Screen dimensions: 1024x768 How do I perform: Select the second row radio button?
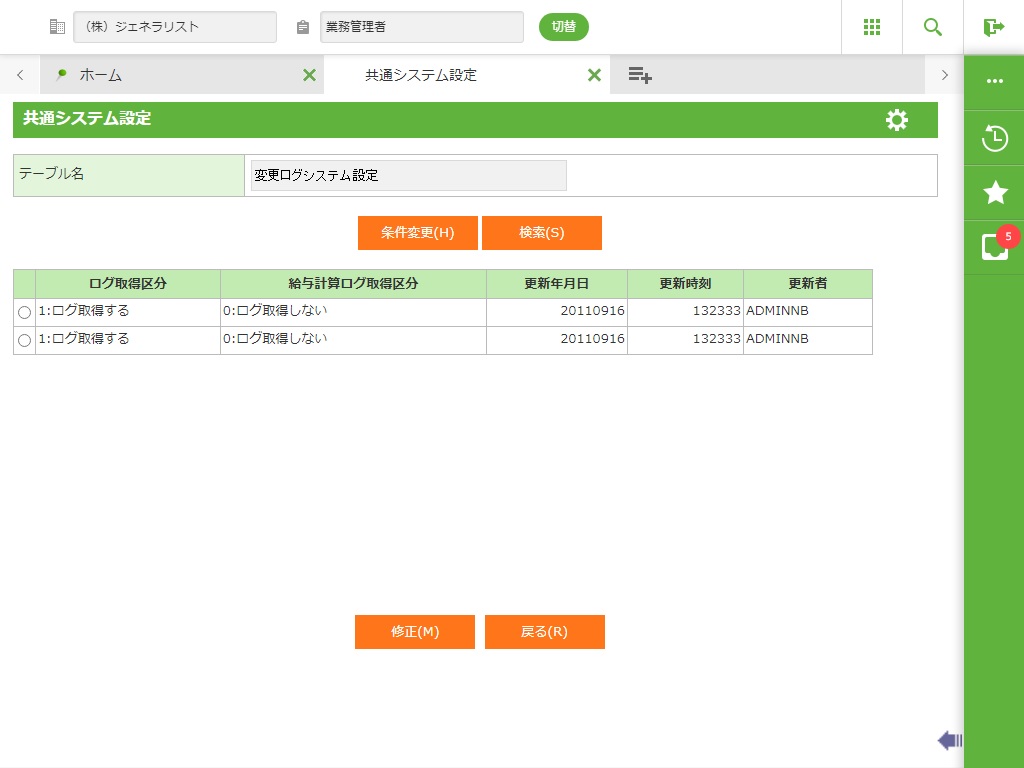coord(24,341)
